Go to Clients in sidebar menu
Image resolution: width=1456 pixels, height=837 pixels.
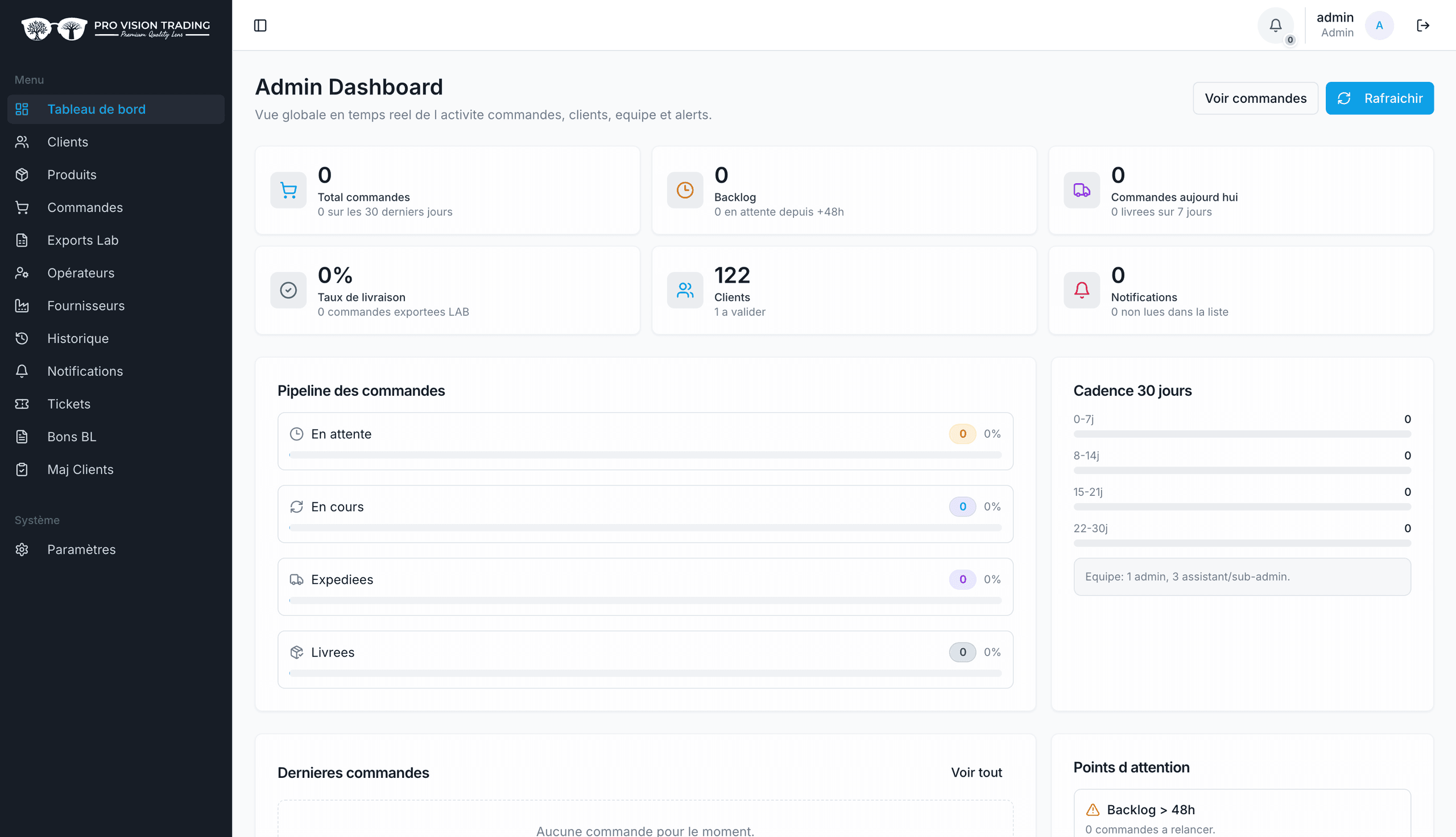pyautogui.click(x=115, y=142)
